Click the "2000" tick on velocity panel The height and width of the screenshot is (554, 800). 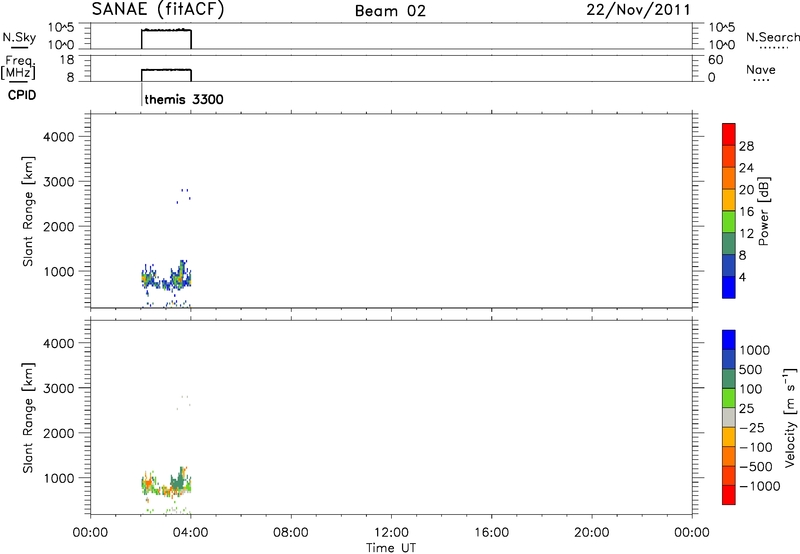click(x=59, y=433)
